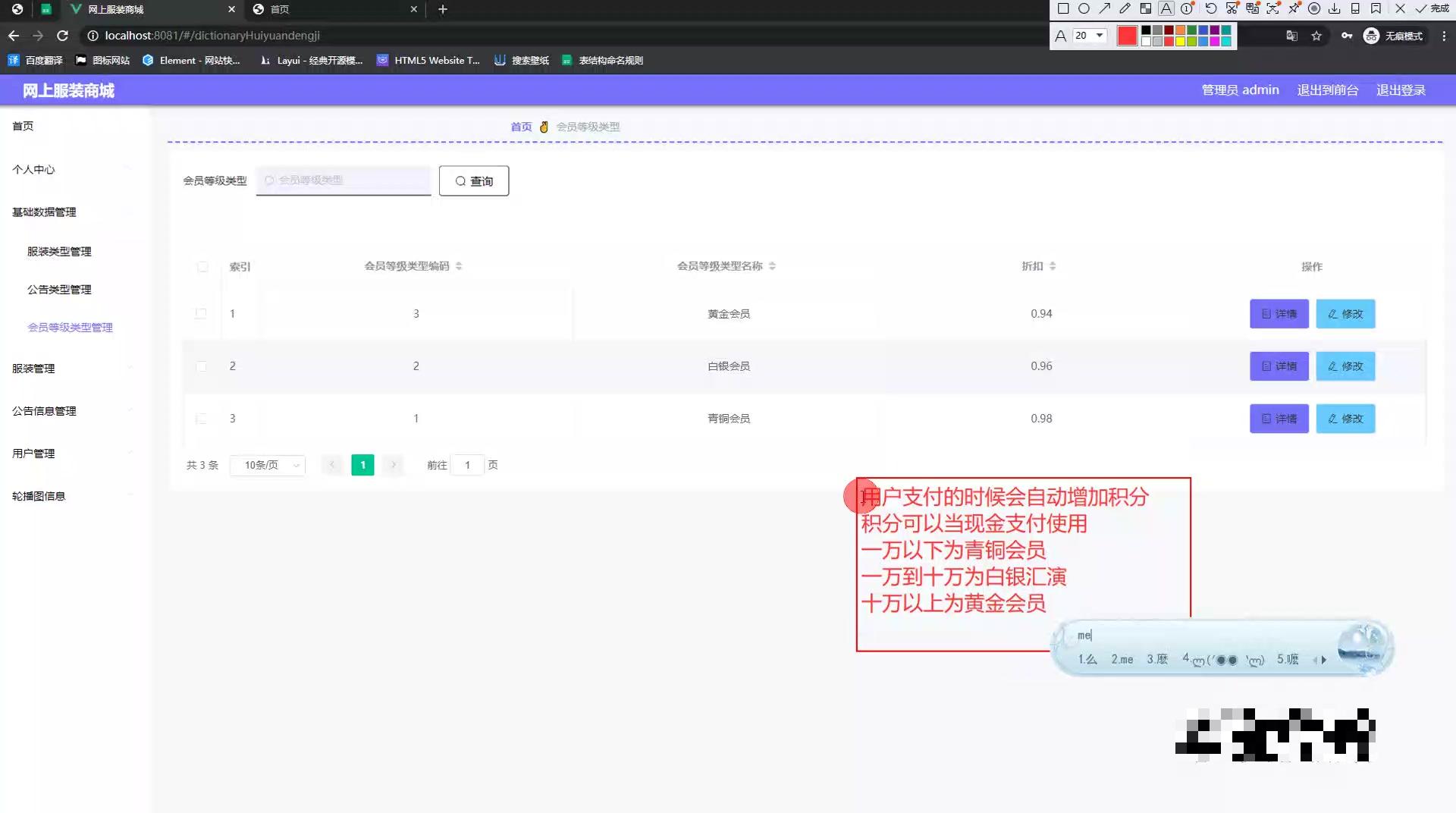The image size is (1456, 813).
Task: Click the download screenshot icon
Action: click(1334, 8)
